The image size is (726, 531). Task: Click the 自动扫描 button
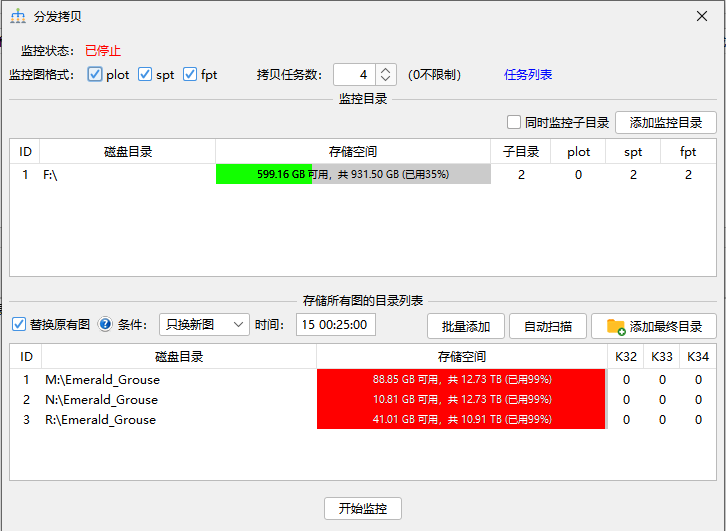pyautogui.click(x=547, y=326)
